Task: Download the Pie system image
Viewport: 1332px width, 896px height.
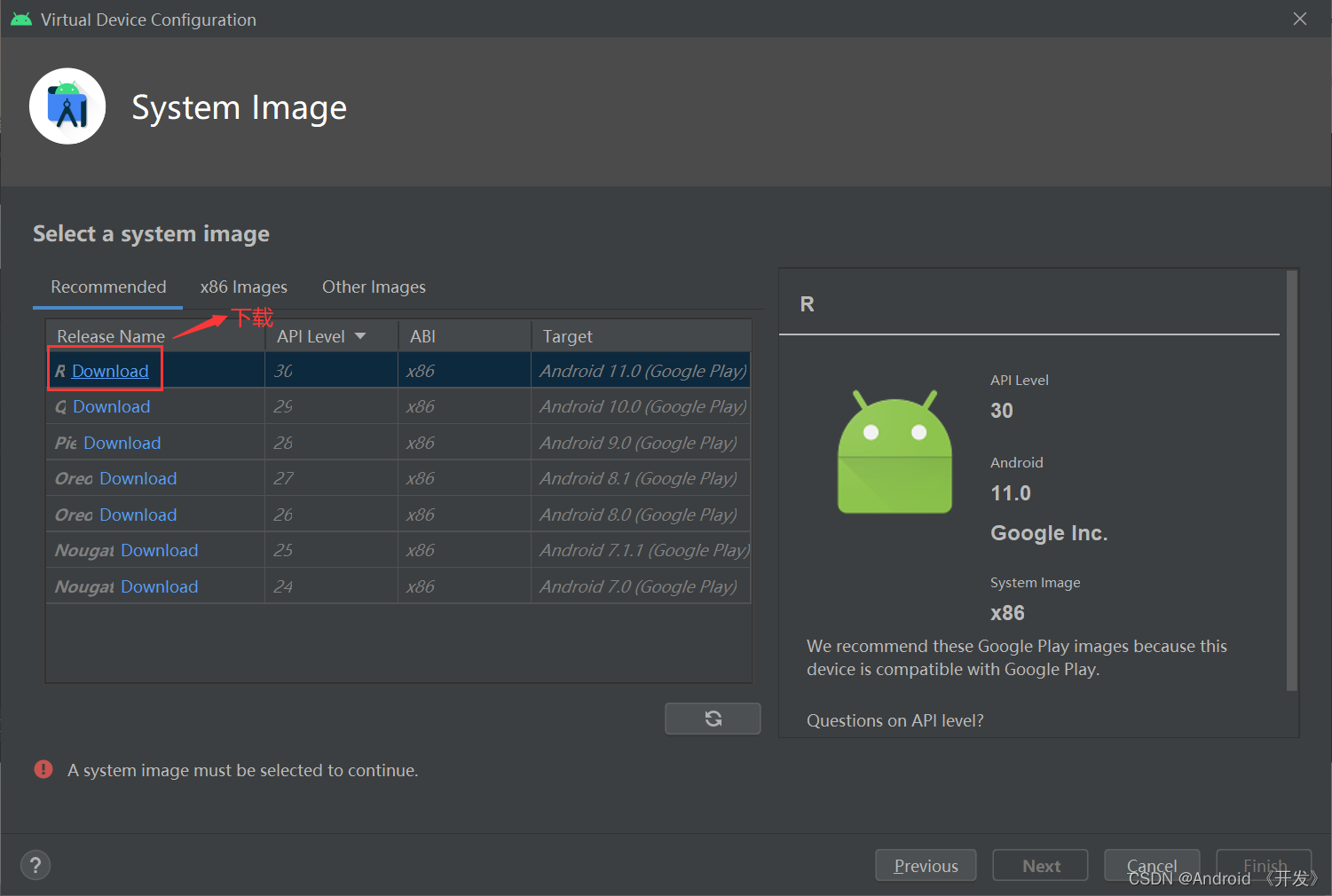Action: click(x=122, y=443)
